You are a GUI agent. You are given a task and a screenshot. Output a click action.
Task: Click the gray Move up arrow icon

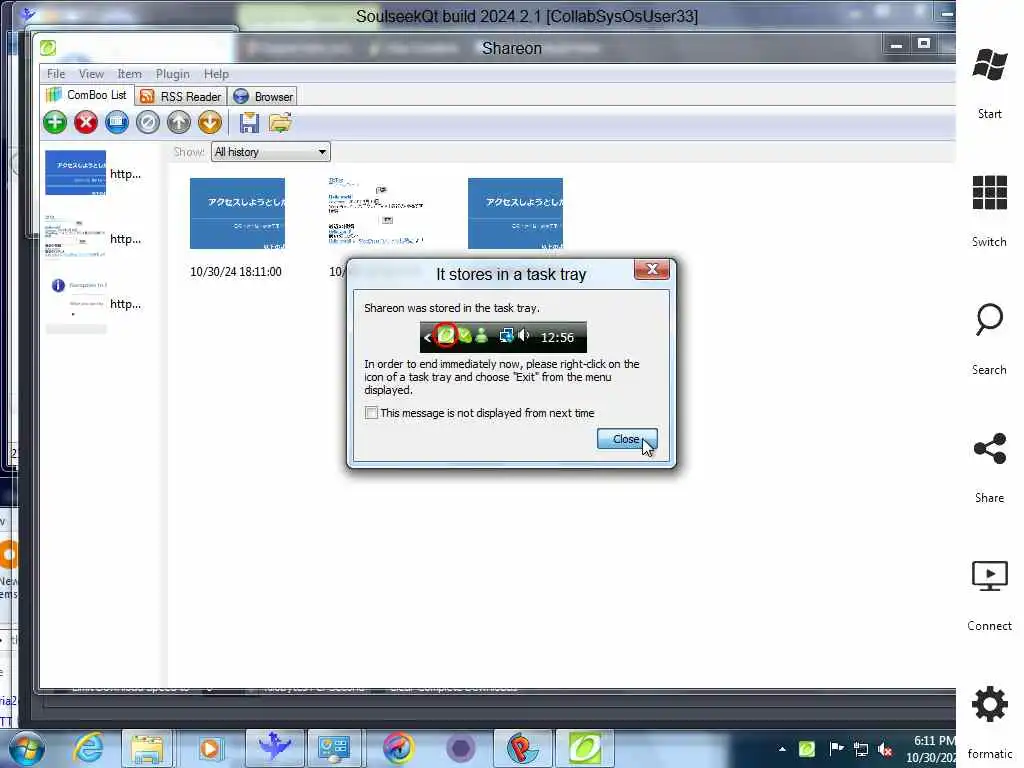pos(178,122)
